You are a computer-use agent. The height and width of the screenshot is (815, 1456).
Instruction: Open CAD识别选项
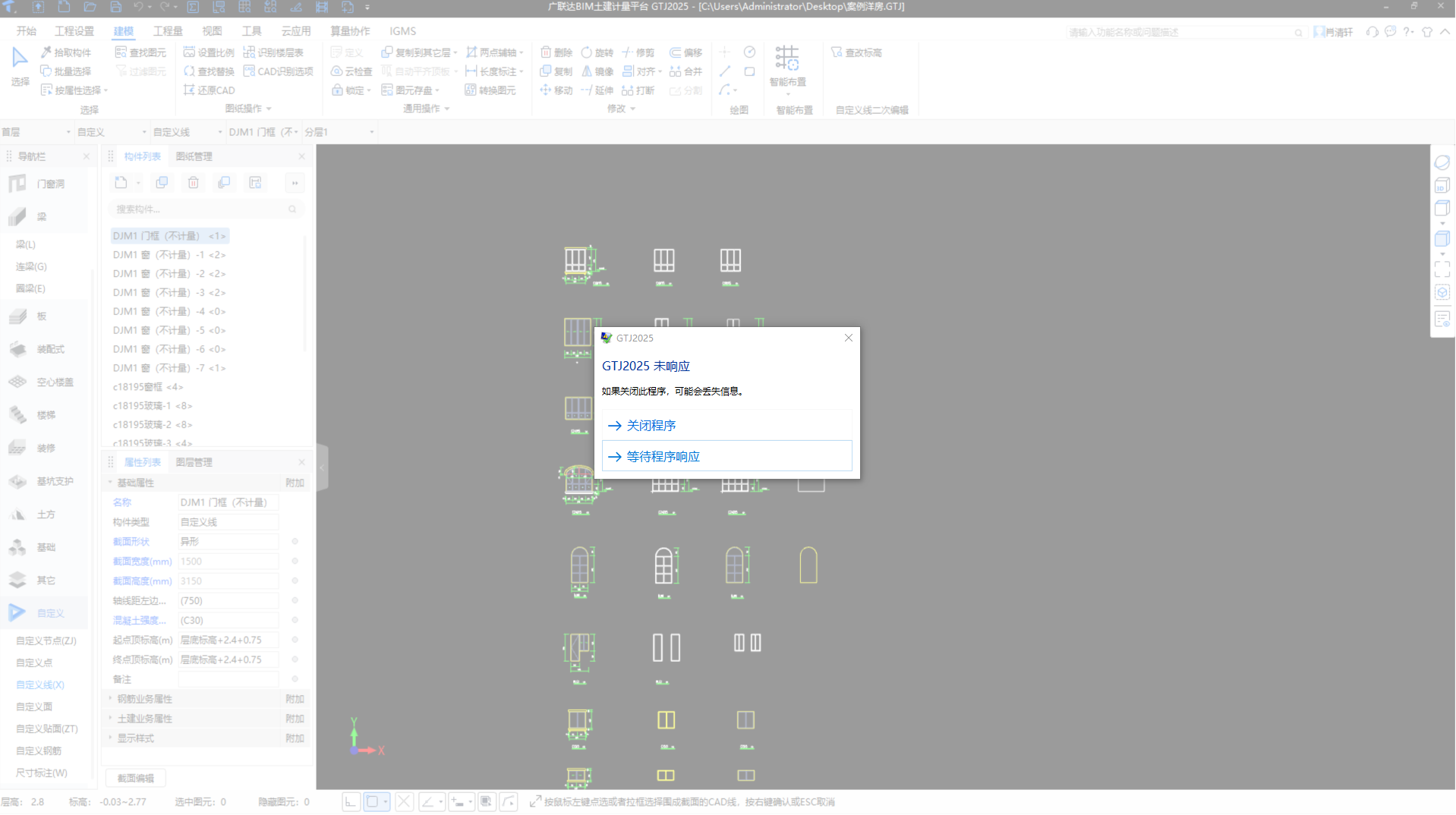[x=279, y=71]
